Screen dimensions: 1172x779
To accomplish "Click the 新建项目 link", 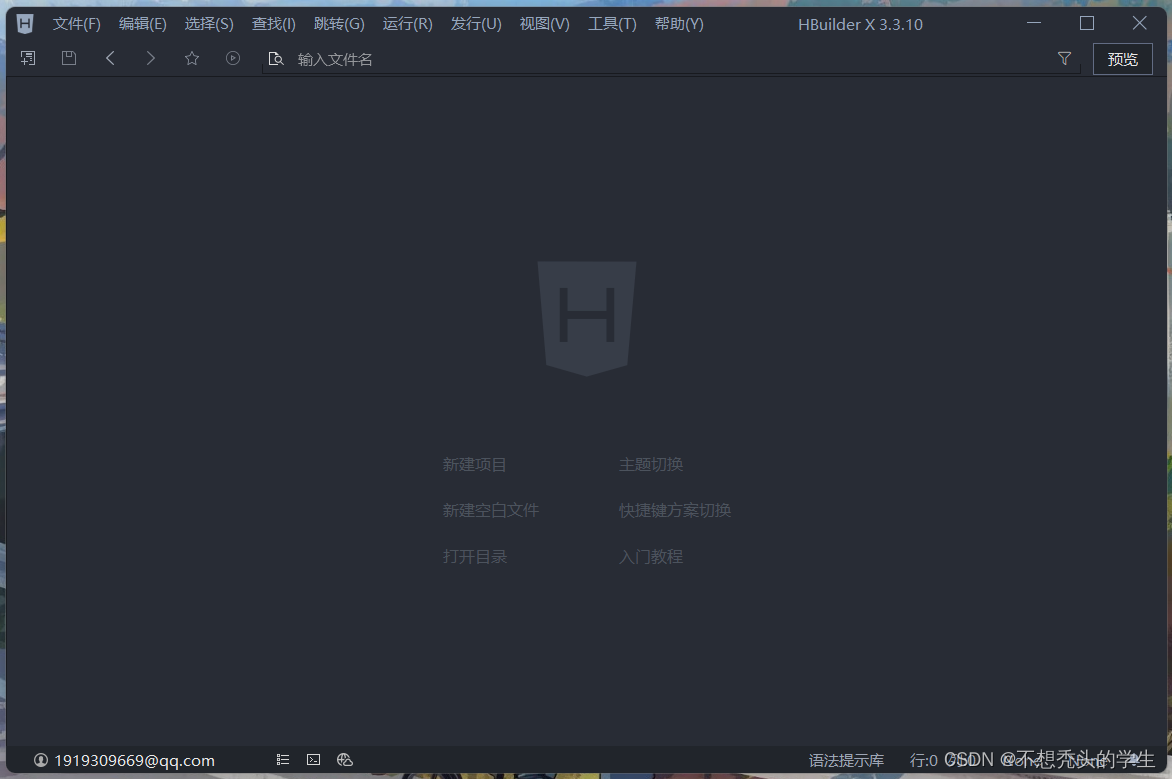I will point(475,464).
